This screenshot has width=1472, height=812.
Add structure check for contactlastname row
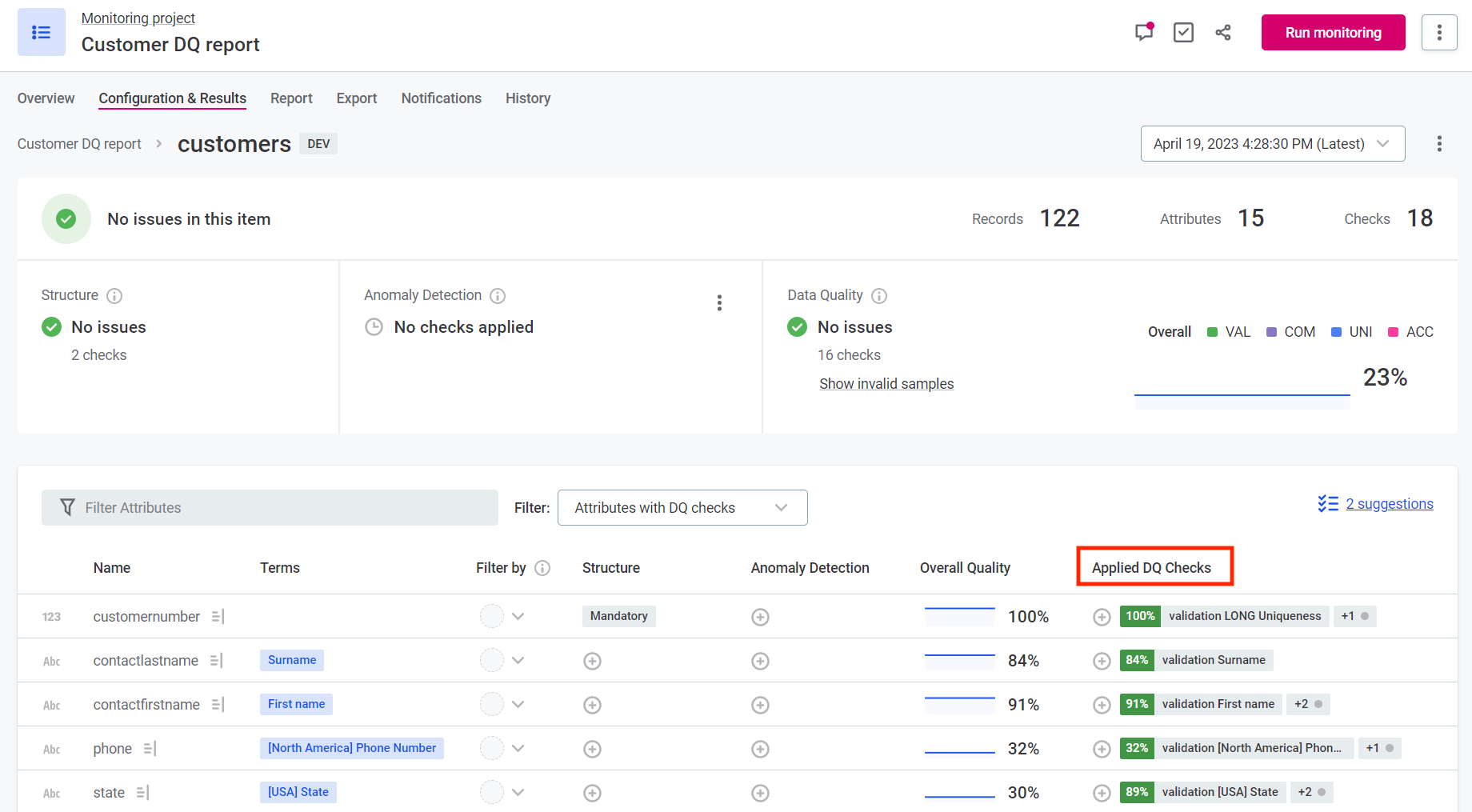[592, 661]
